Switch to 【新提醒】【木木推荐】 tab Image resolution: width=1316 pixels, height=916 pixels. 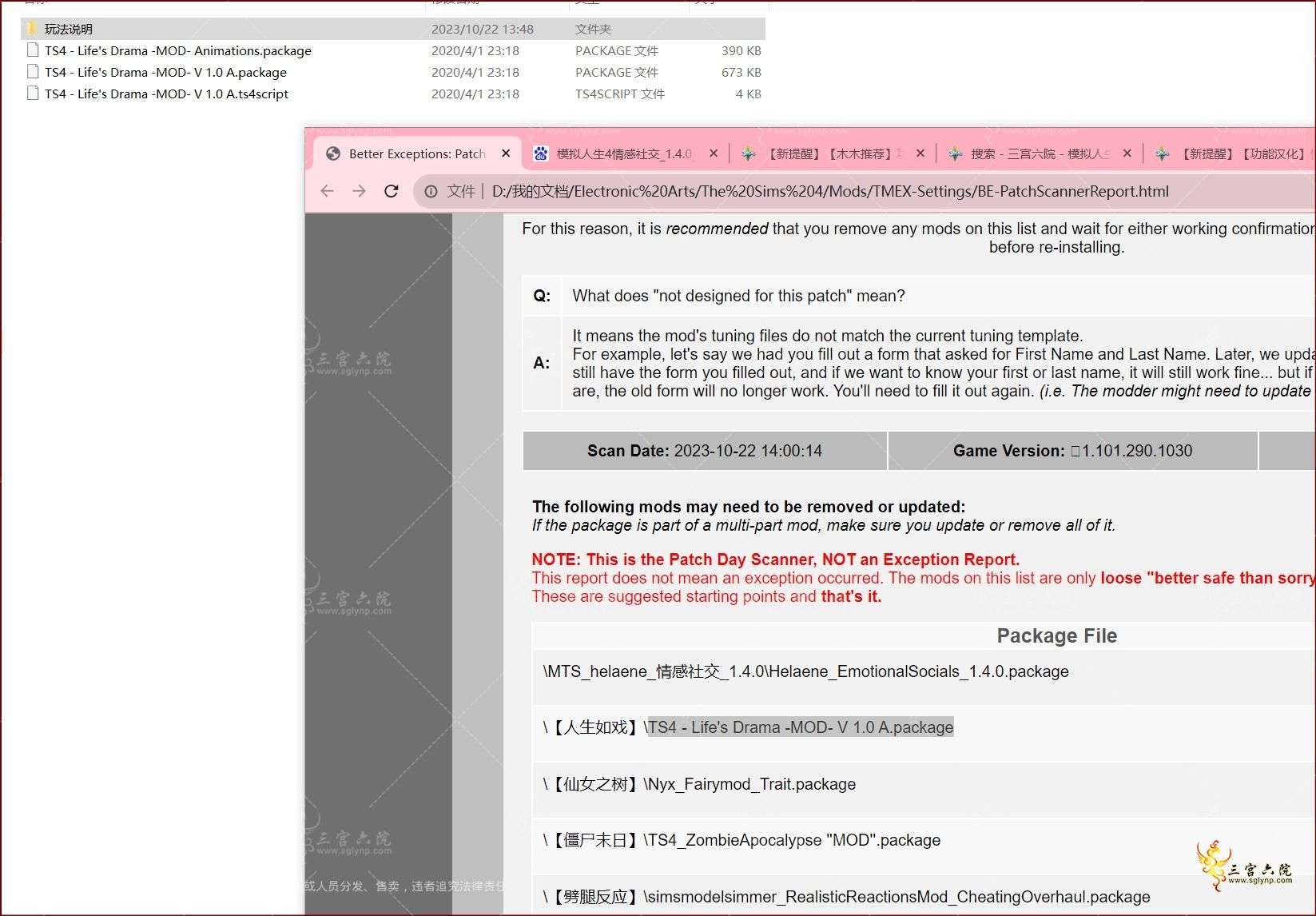(x=834, y=153)
